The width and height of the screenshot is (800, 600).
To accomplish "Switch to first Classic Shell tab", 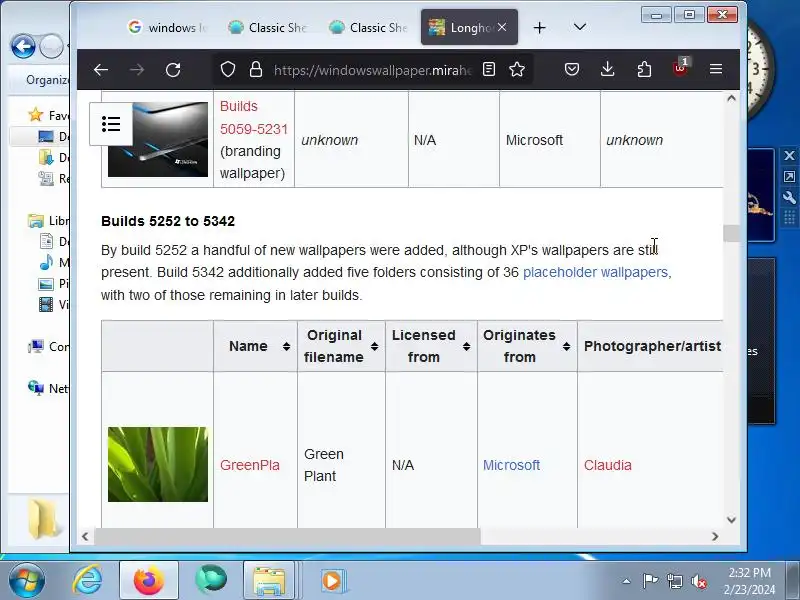I will tap(267, 28).
